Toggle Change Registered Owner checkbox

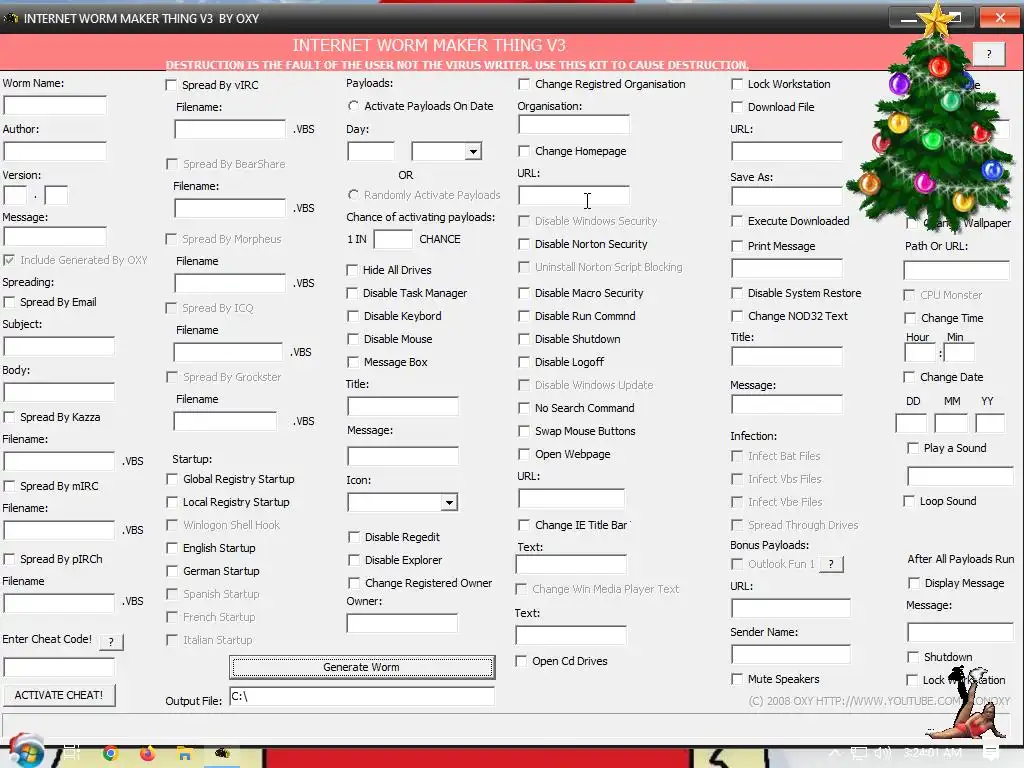pyautogui.click(x=353, y=583)
